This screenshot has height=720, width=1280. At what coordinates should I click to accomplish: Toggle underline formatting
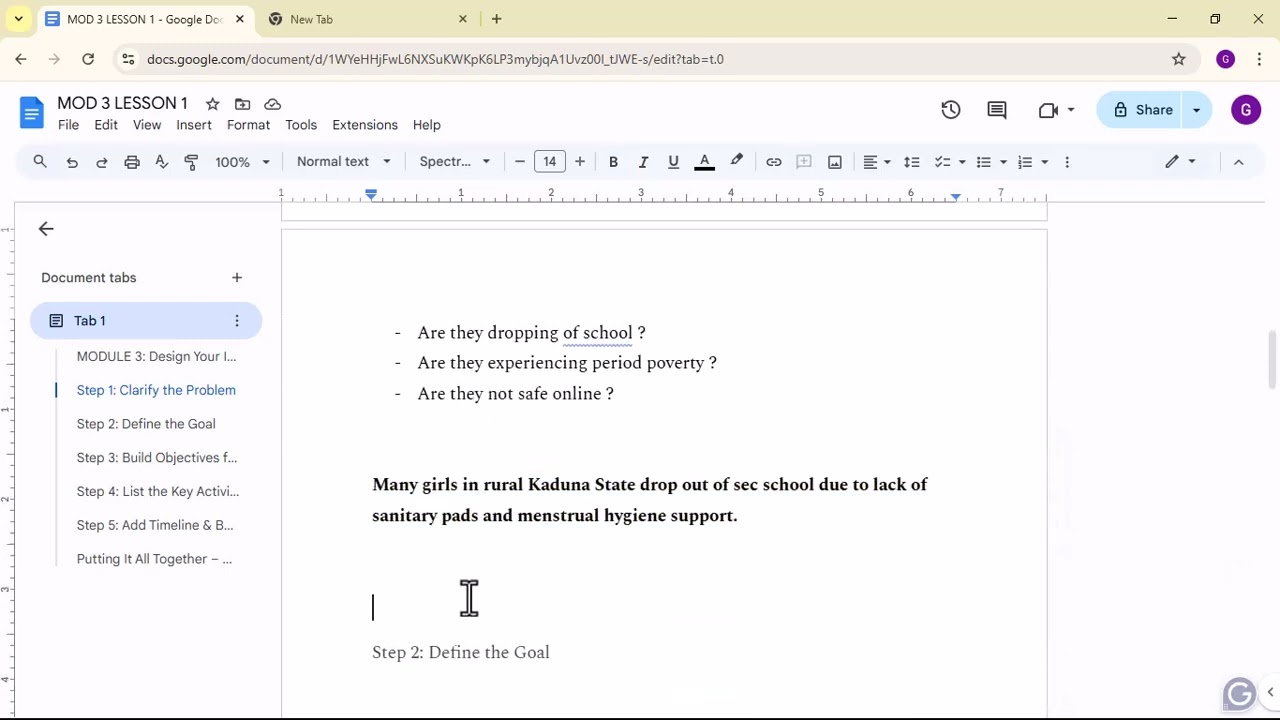(673, 162)
